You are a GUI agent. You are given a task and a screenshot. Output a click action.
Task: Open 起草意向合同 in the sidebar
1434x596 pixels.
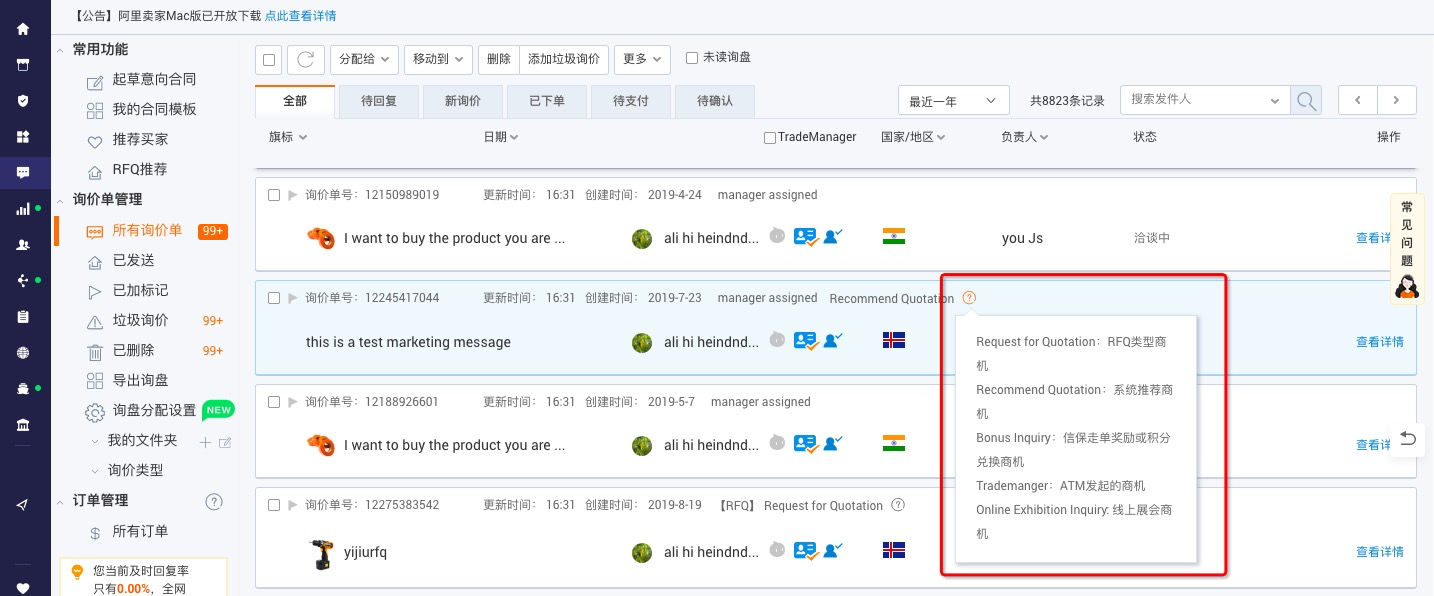(x=154, y=79)
